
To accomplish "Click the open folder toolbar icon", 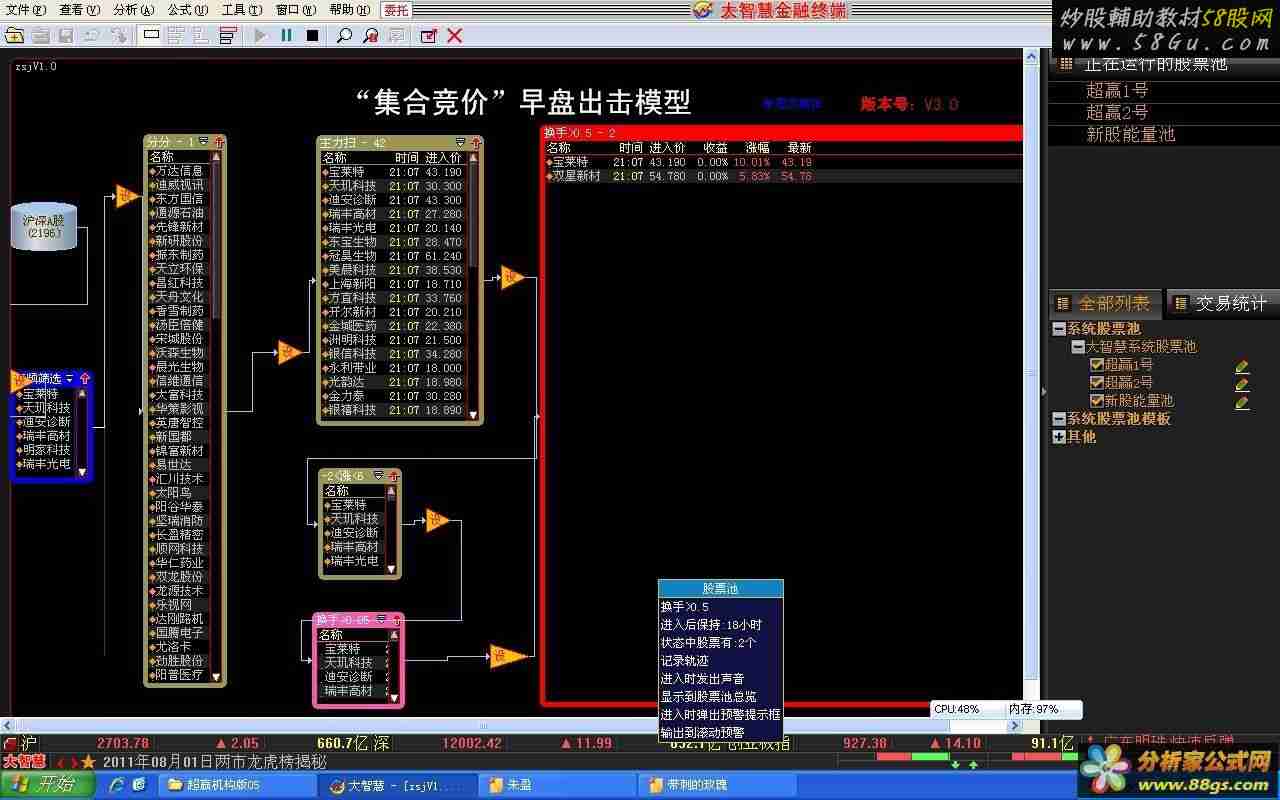I will (14, 36).
